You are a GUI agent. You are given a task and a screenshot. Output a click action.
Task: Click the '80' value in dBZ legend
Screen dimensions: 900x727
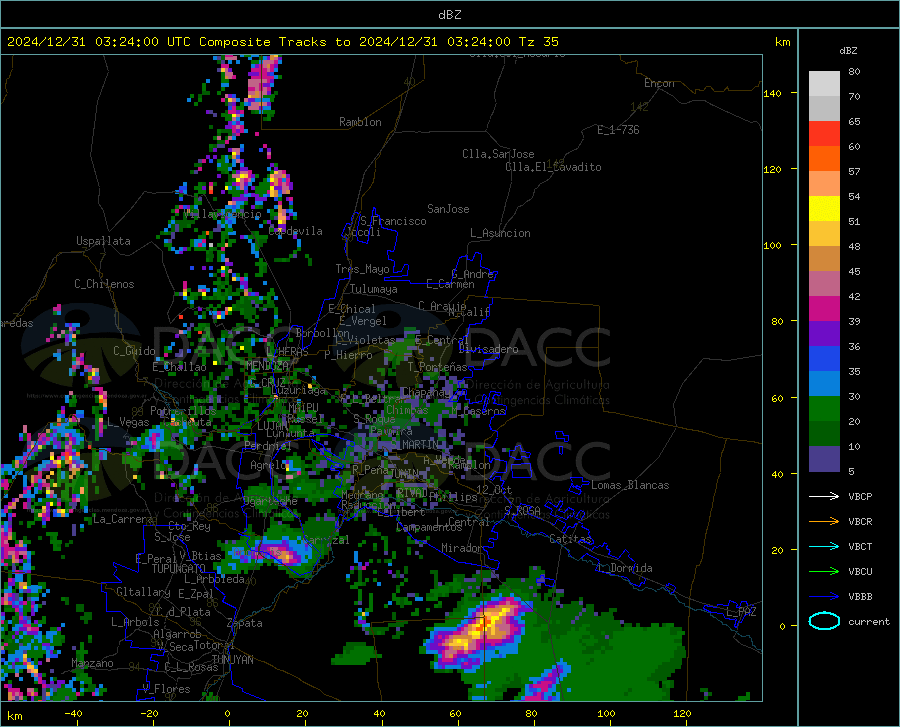pyautogui.click(x=854, y=72)
